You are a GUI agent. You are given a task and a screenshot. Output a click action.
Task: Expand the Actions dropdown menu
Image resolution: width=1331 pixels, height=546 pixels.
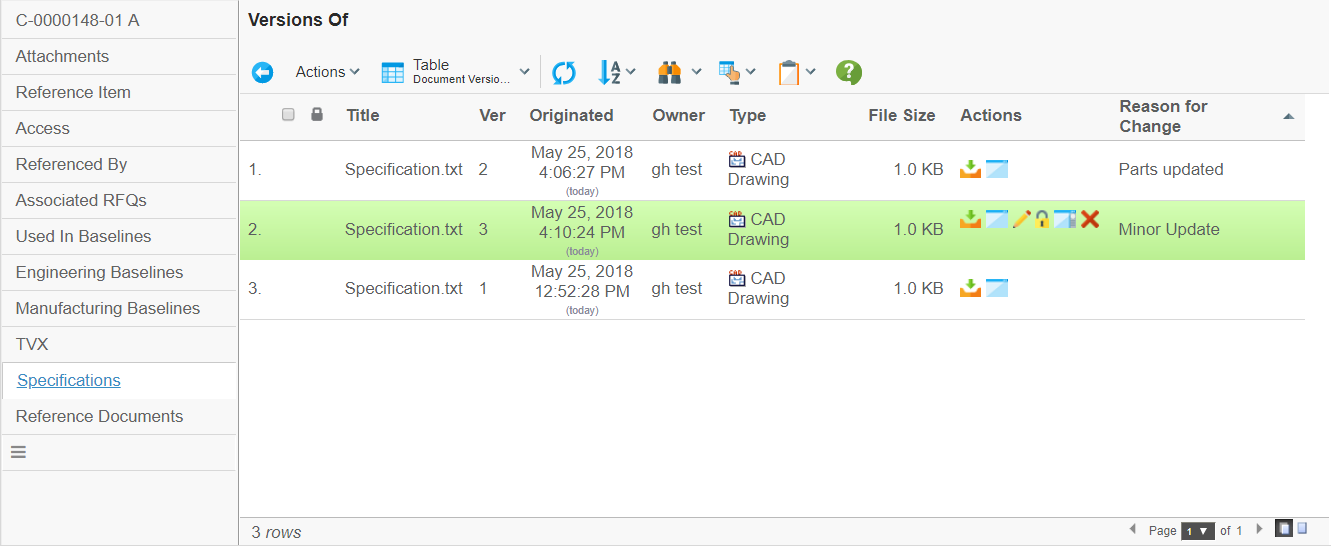(327, 72)
